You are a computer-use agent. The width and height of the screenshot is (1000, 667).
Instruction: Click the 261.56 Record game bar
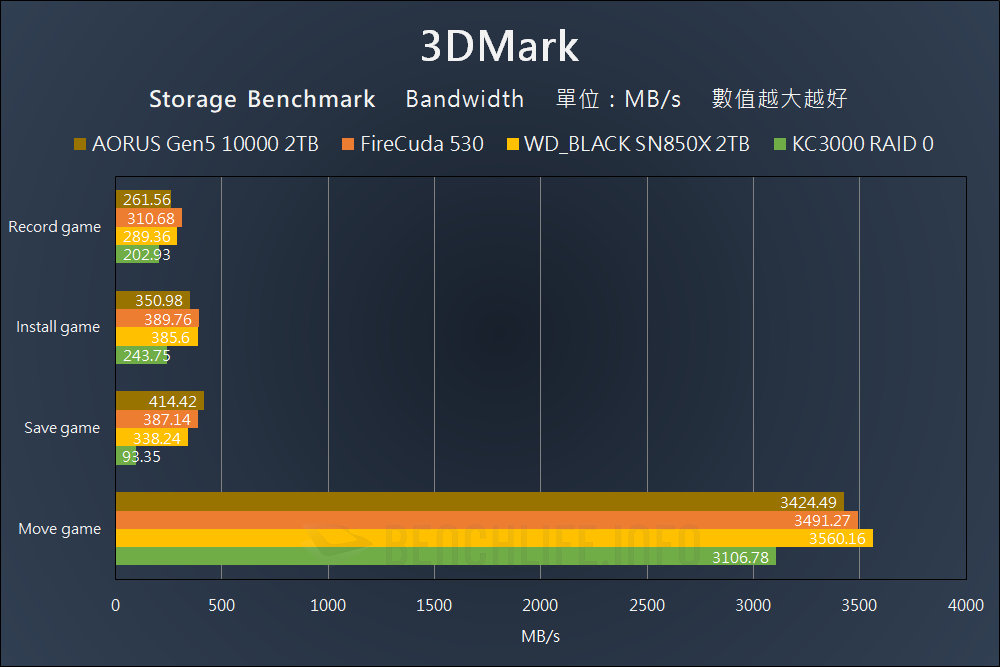(143, 200)
